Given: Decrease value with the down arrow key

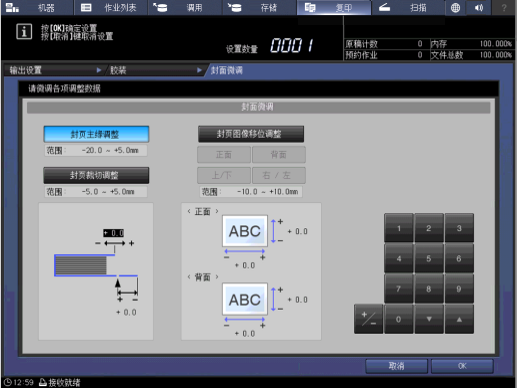Looking at the screenshot, I should point(429,319).
